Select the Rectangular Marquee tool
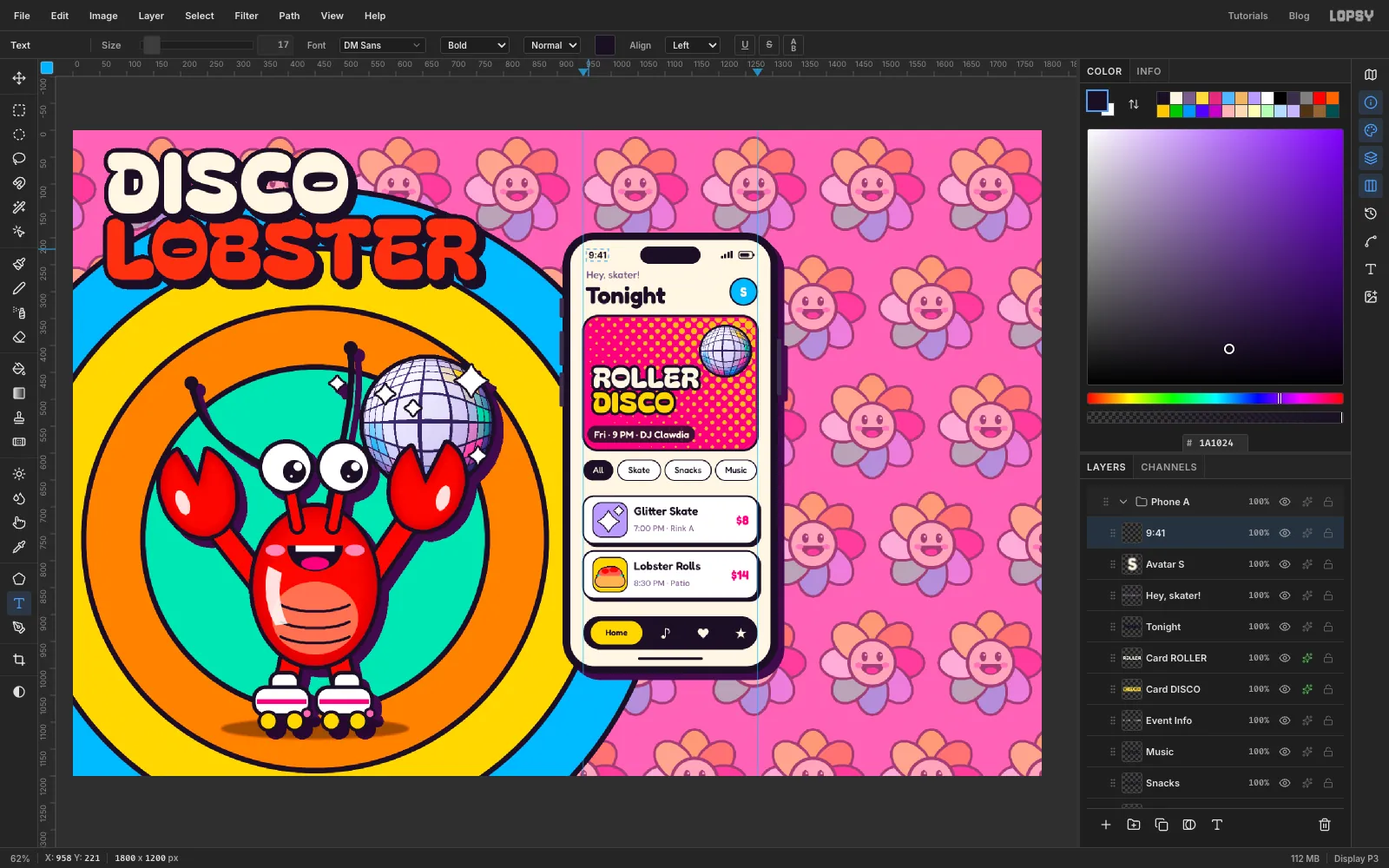 (x=19, y=110)
